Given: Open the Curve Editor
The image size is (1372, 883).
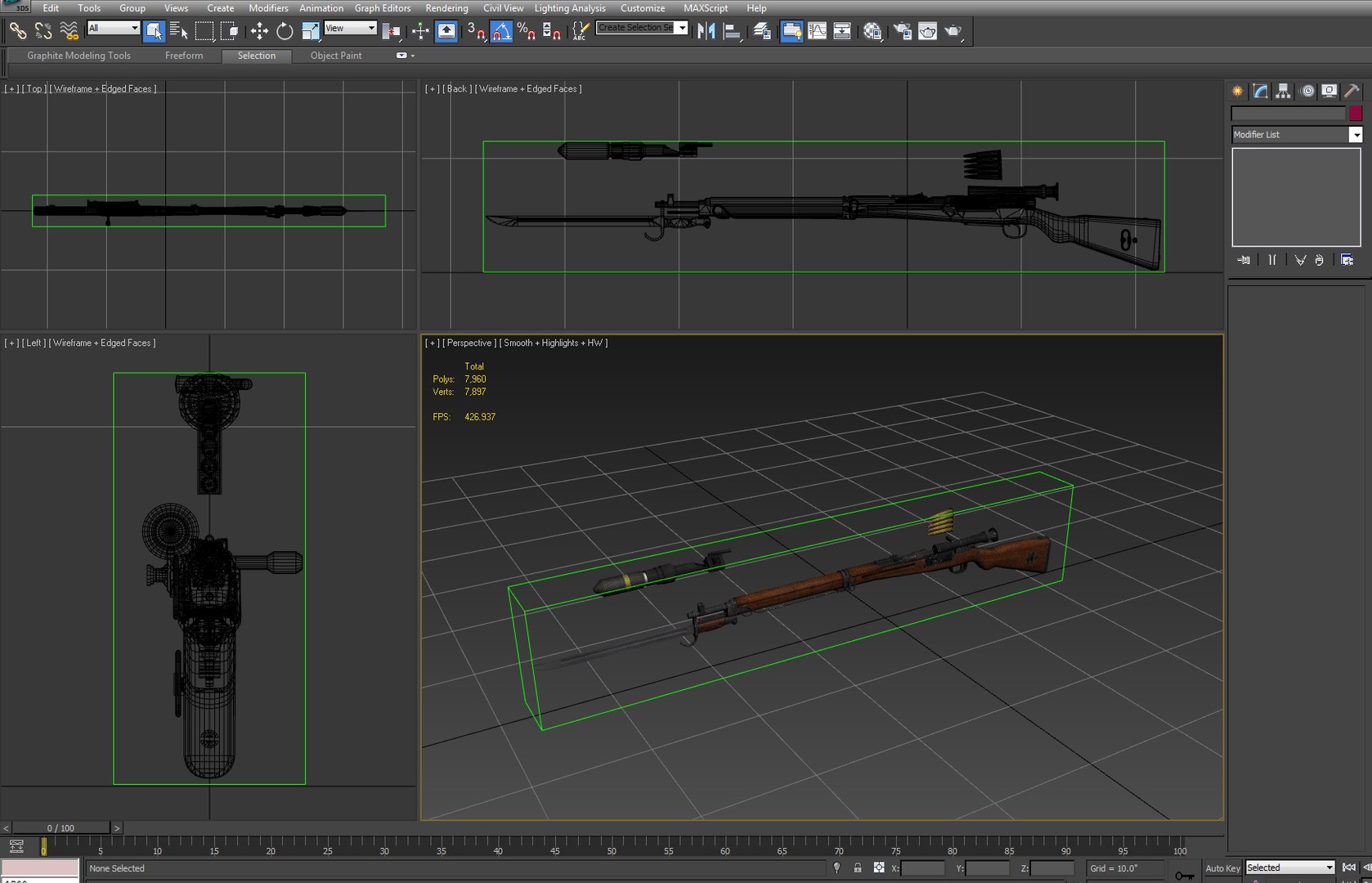Looking at the screenshot, I should point(817,31).
